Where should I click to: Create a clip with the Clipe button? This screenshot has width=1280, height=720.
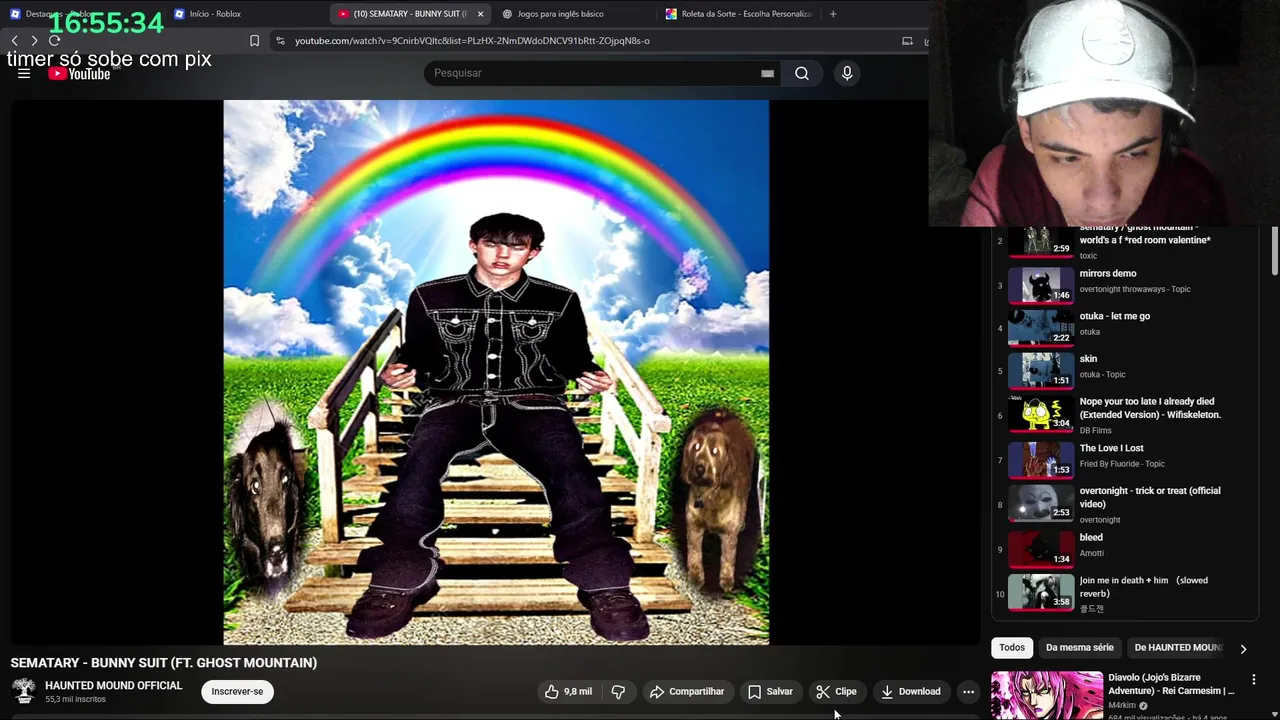836,692
